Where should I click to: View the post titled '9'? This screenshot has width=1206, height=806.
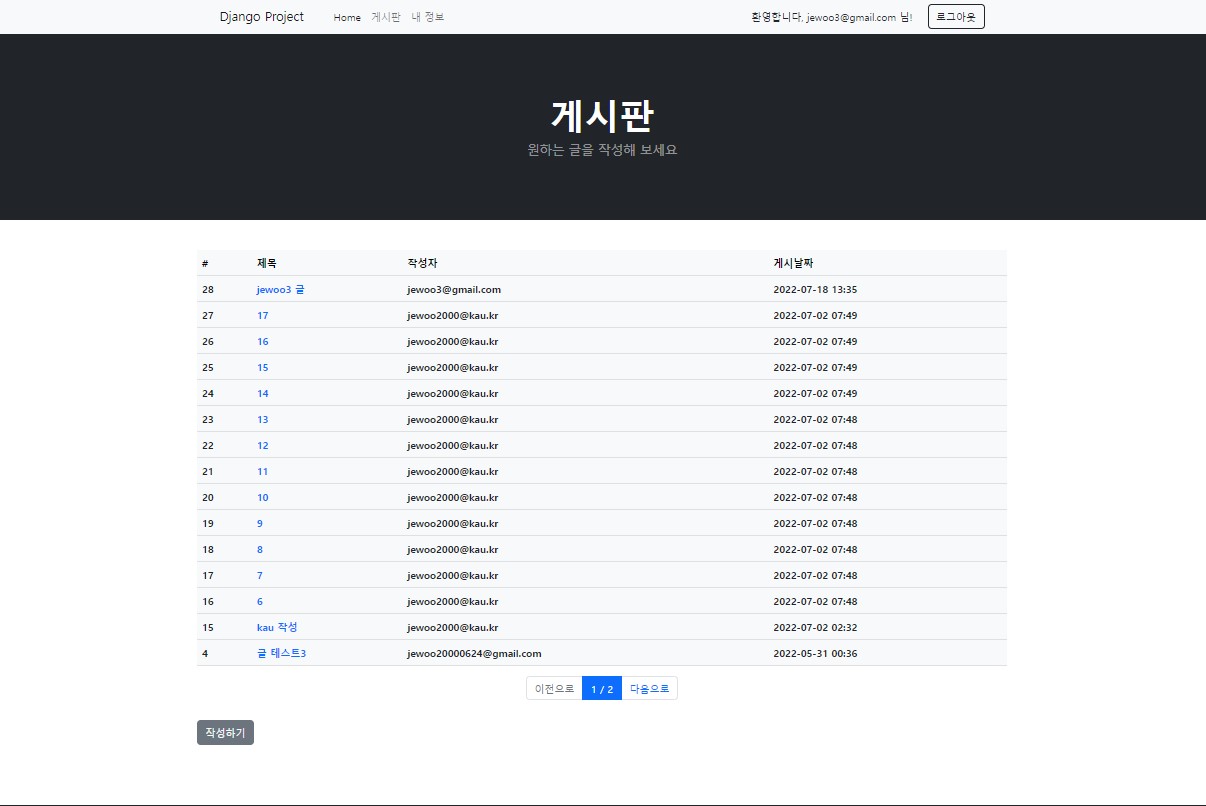coord(260,523)
